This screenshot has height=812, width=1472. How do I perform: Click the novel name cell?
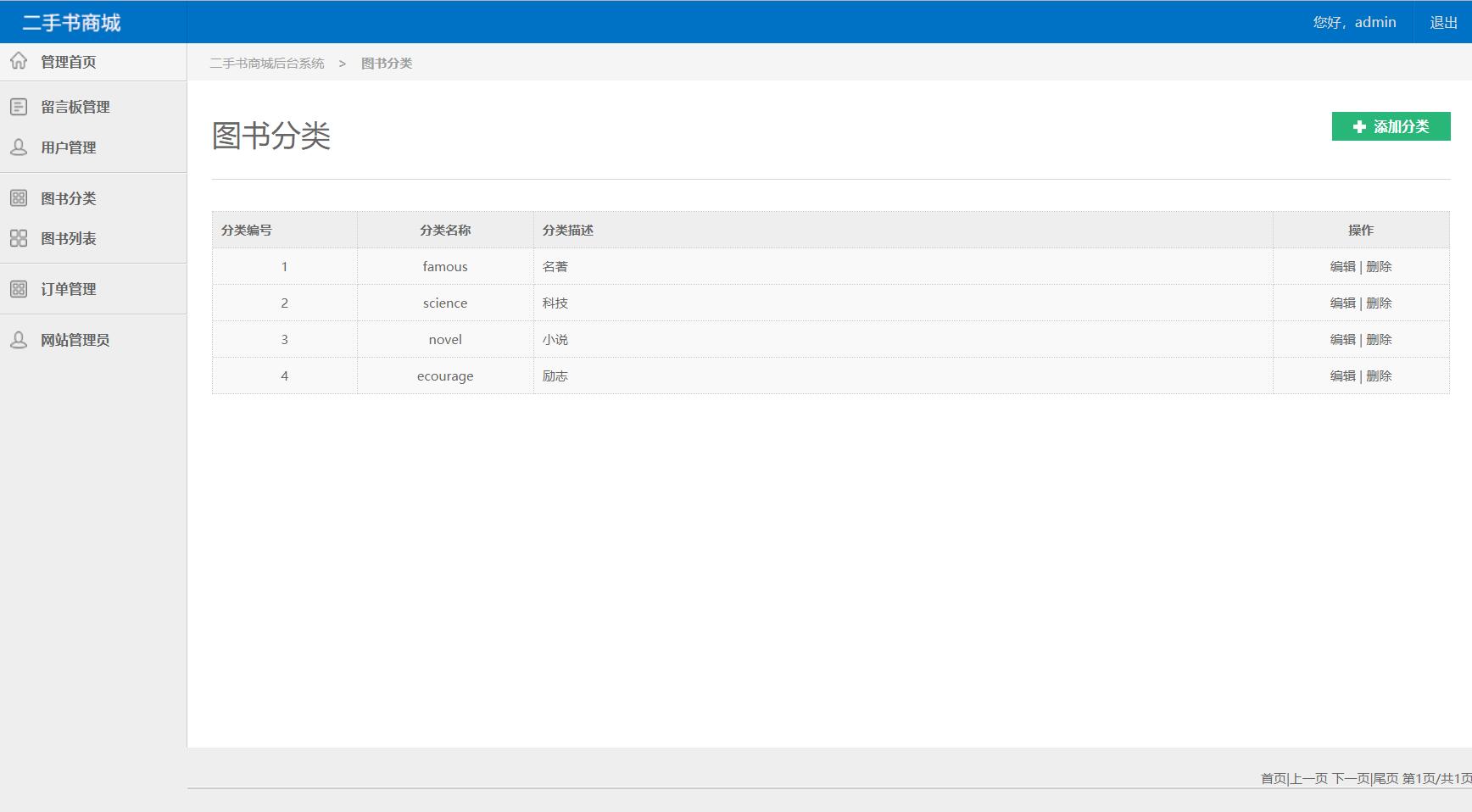[445, 339]
